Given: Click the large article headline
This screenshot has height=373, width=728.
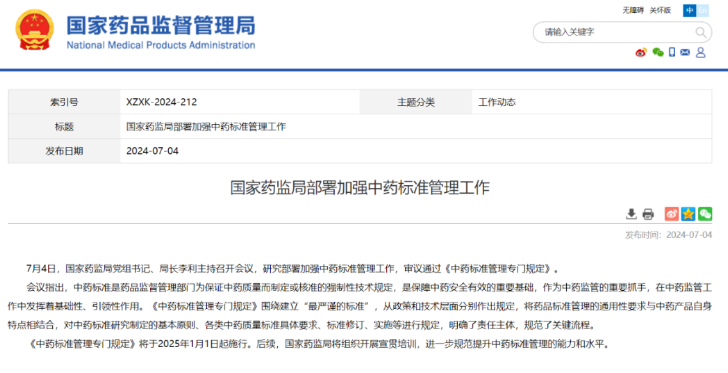Looking at the screenshot, I should [x=360, y=188].
